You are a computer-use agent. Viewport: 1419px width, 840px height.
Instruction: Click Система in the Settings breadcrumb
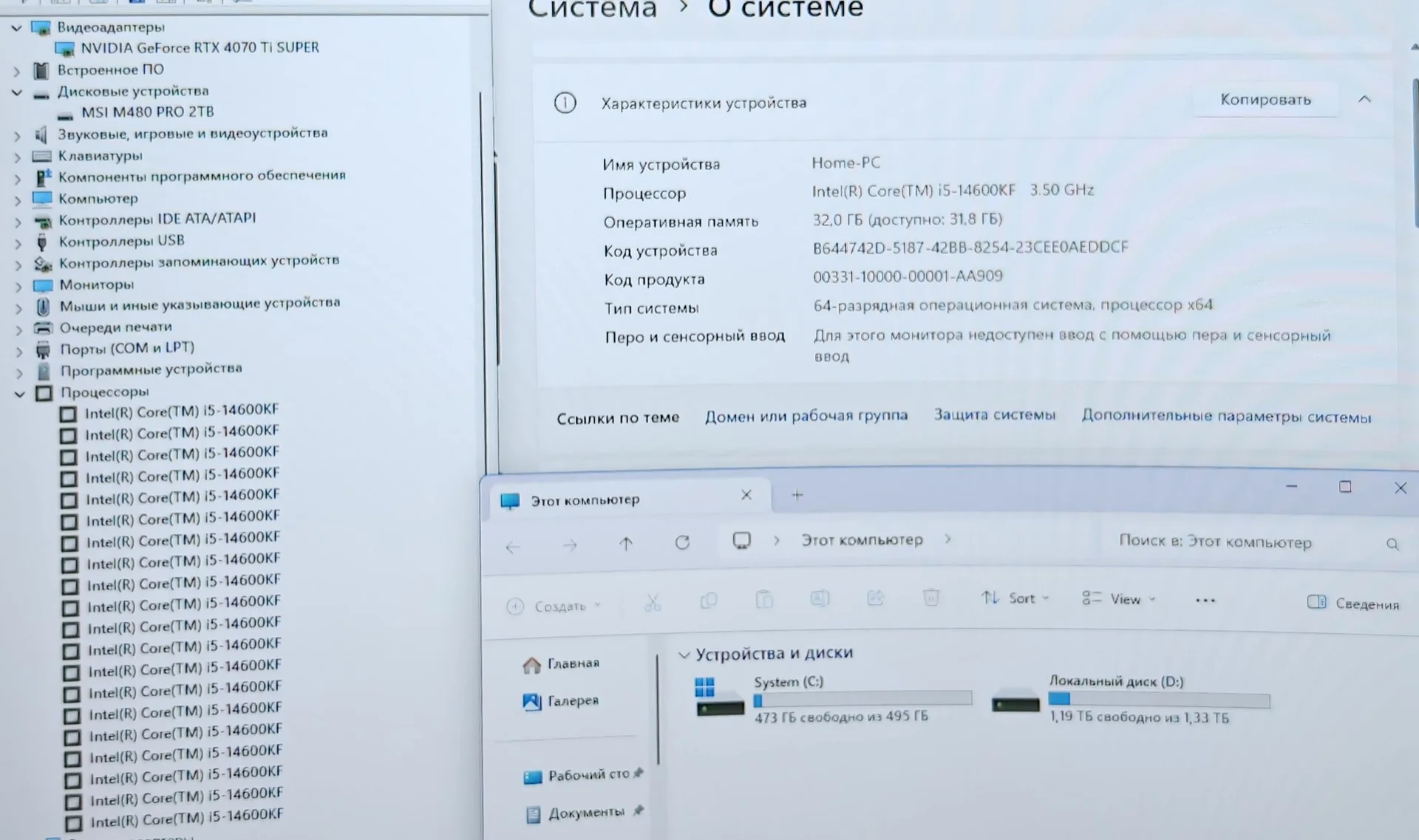coord(592,9)
